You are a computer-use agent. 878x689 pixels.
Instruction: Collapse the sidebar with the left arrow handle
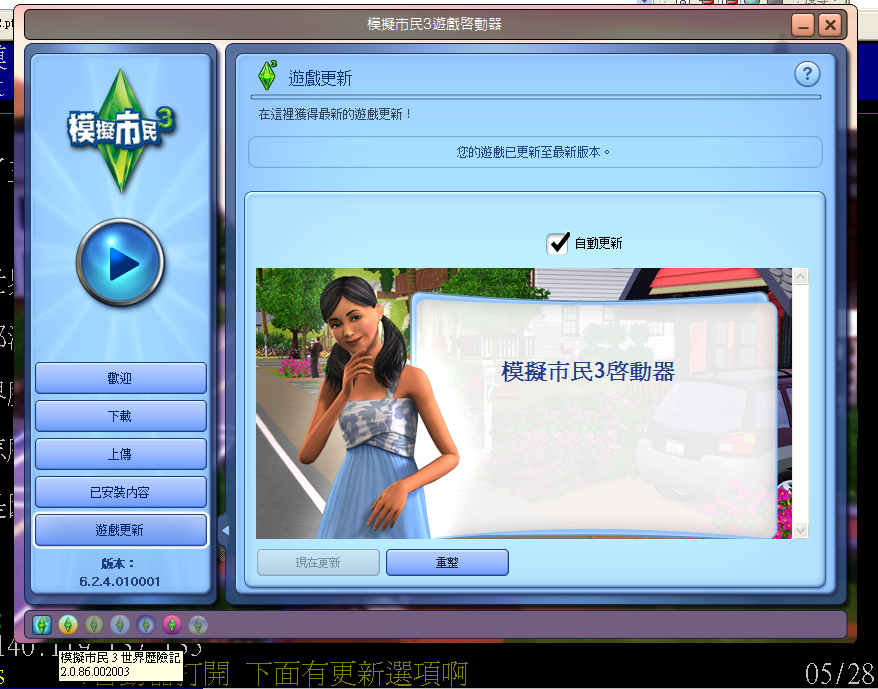click(225, 530)
